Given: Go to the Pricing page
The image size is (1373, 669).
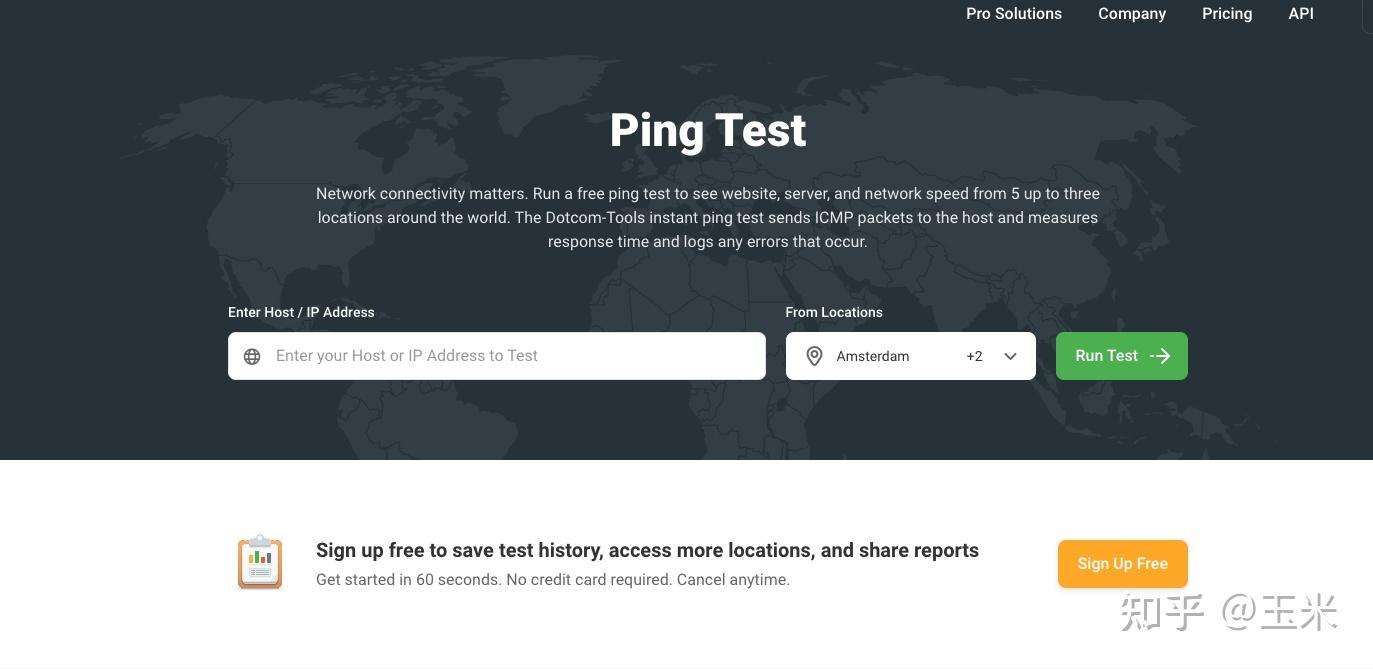Looking at the screenshot, I should [1226, 14].
